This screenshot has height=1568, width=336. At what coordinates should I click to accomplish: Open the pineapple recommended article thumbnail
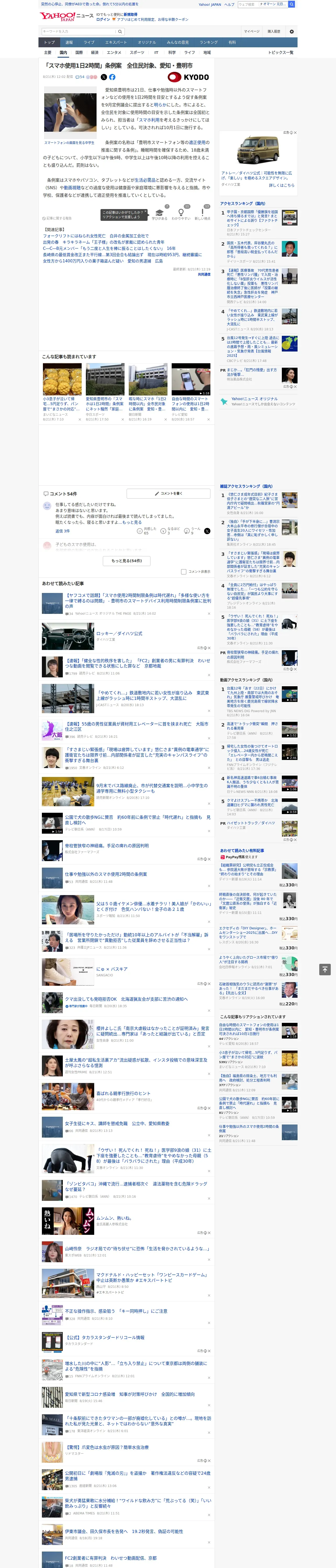62,380
